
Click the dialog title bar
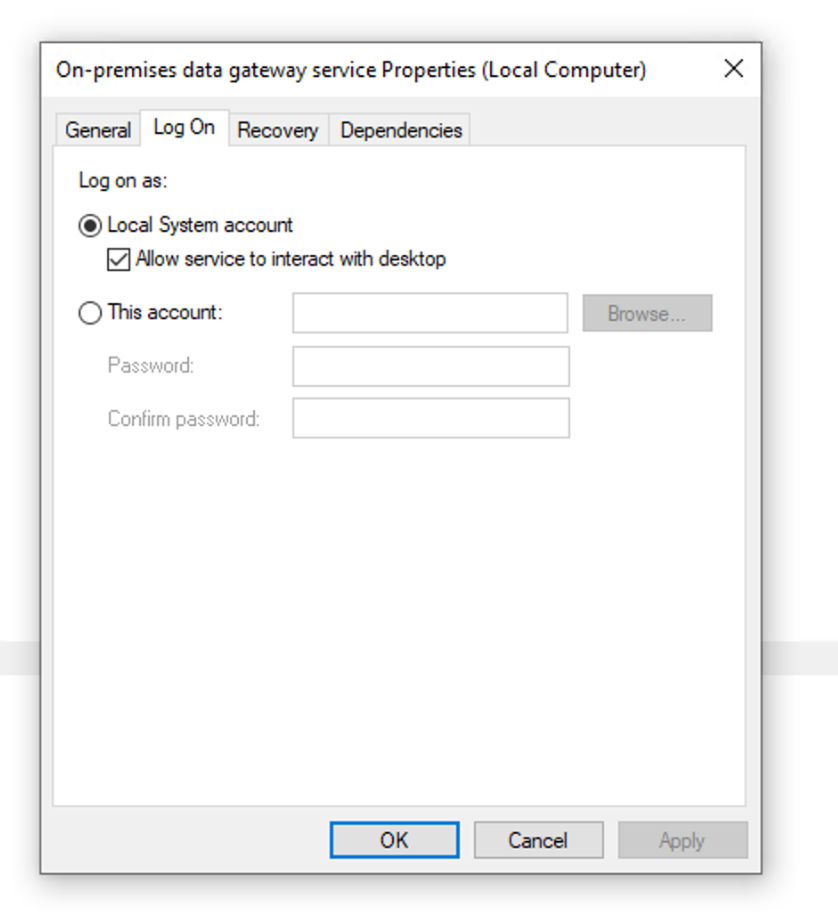(300, 69)
